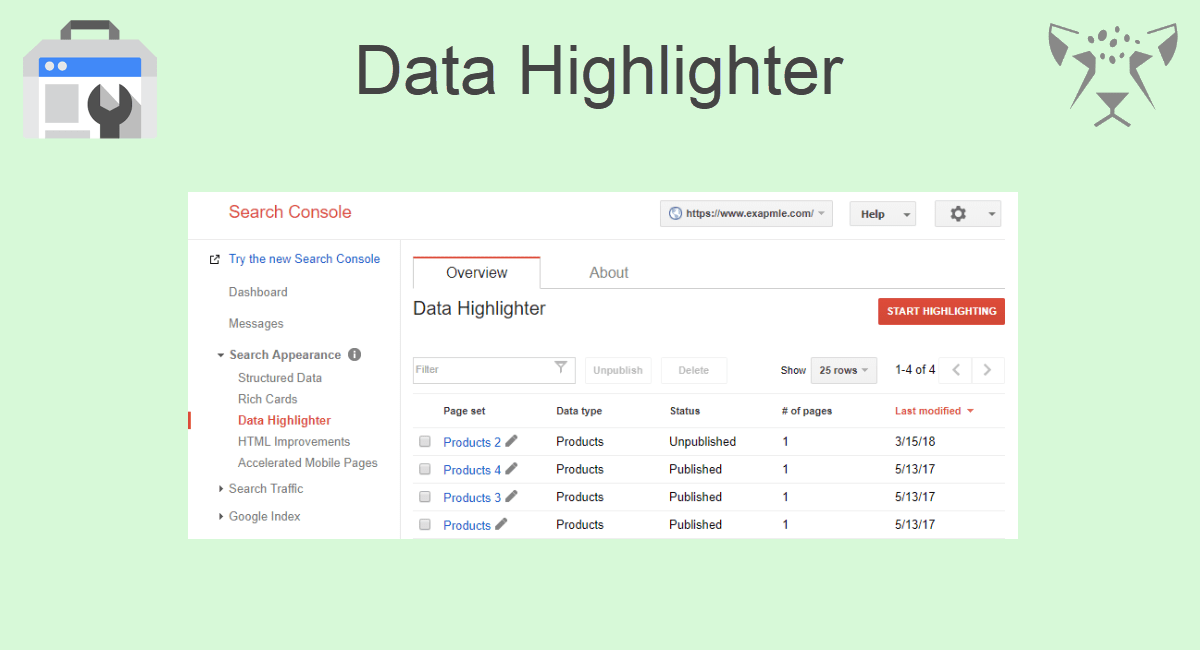Click the Data type column header

pos(579,411)
